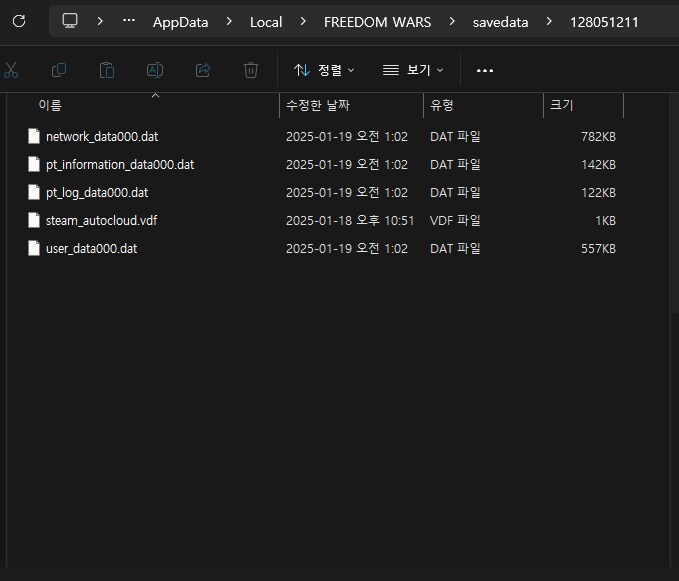679x581 pixels.
Task: Open the three-dot more options menu
Action: [x=485, y=70]
